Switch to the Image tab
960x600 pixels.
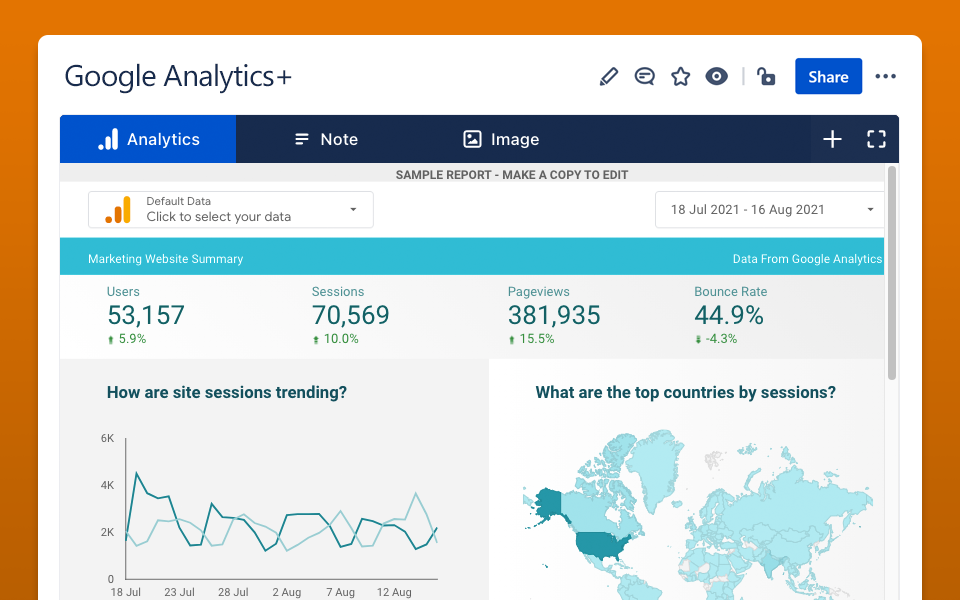point(501,139)
